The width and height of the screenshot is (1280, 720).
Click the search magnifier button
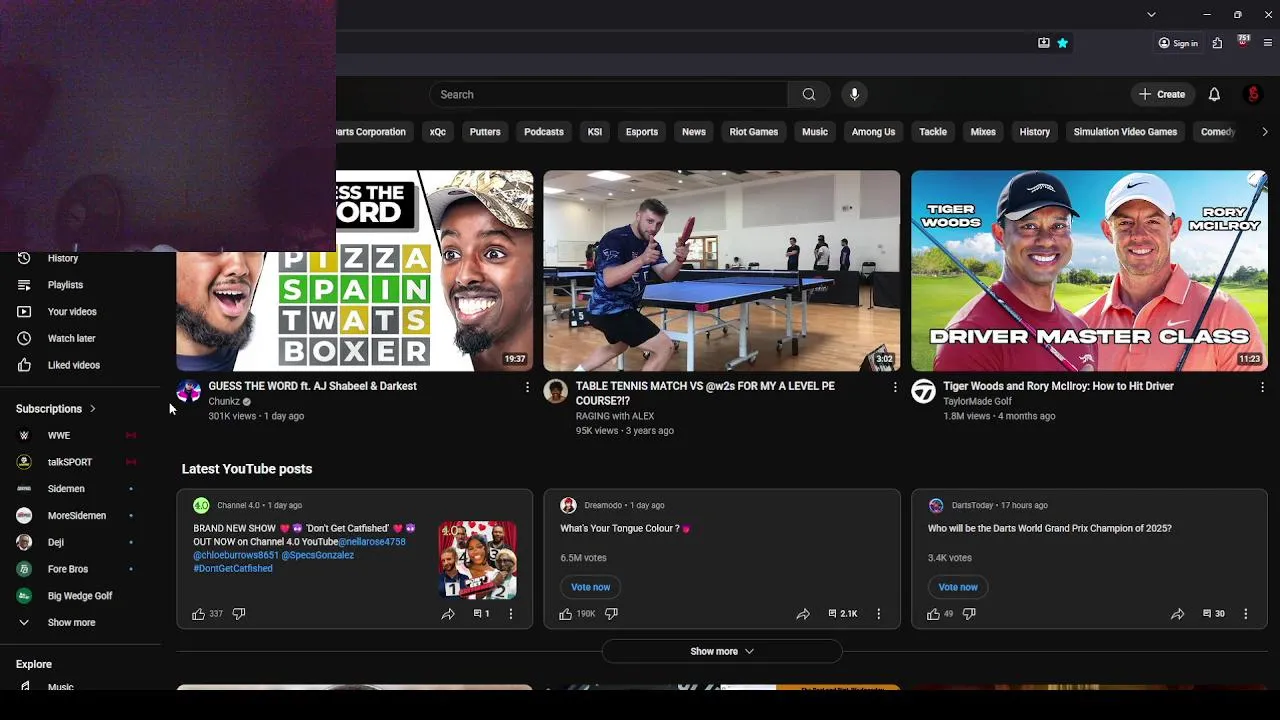[x=809, y=94]
